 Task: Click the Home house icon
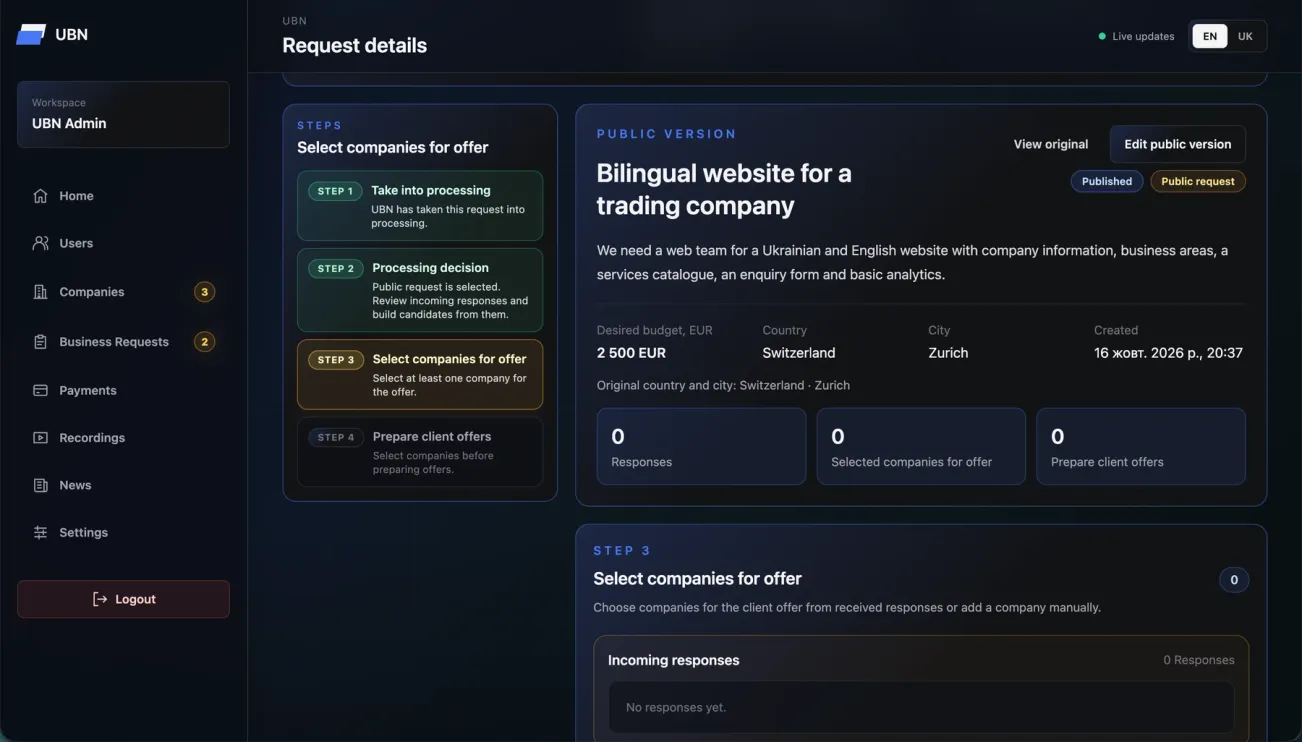[x=40, y=196]
